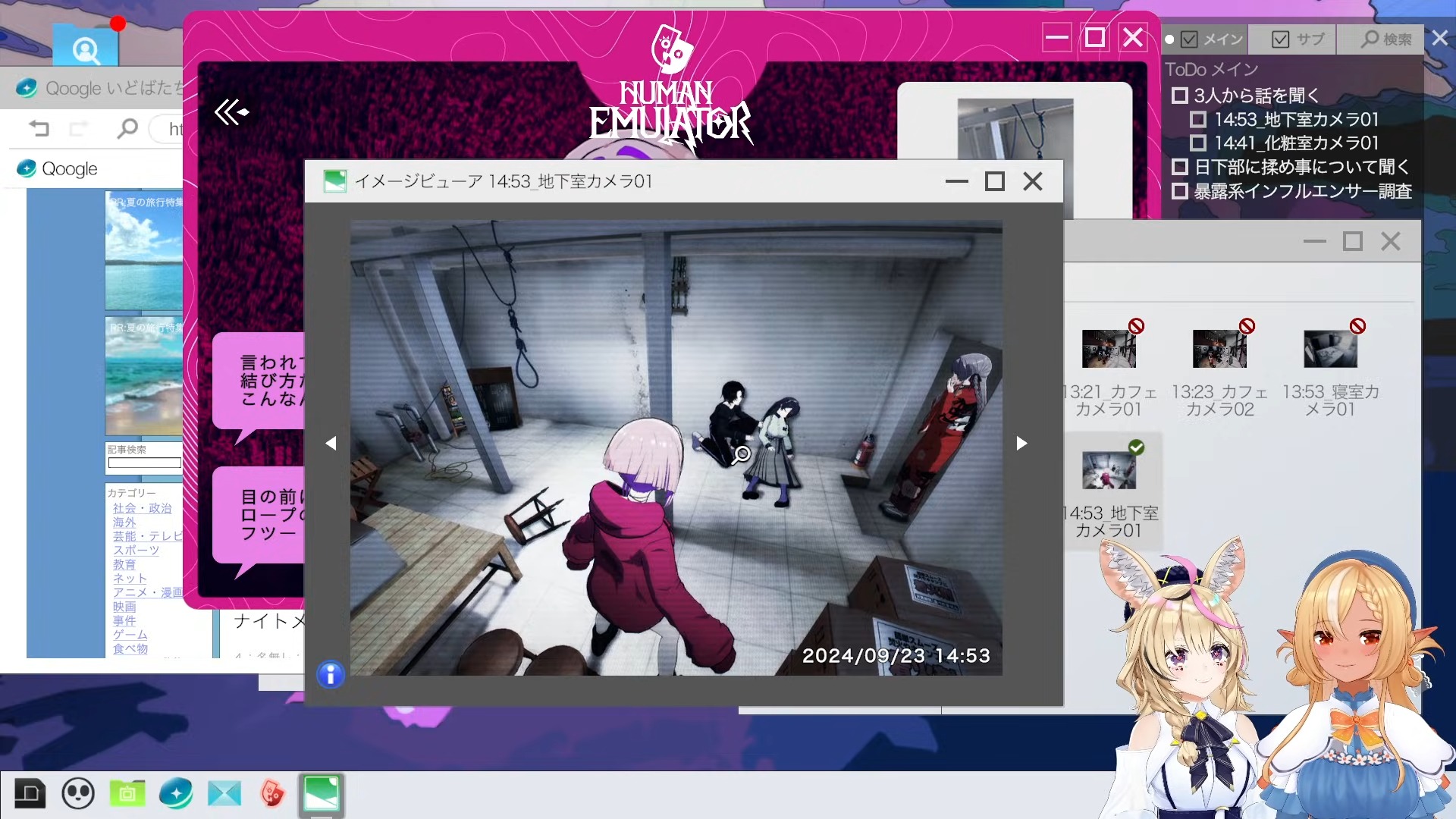Launch the Qoogle browser from taskbar

[x=176, y=794]
